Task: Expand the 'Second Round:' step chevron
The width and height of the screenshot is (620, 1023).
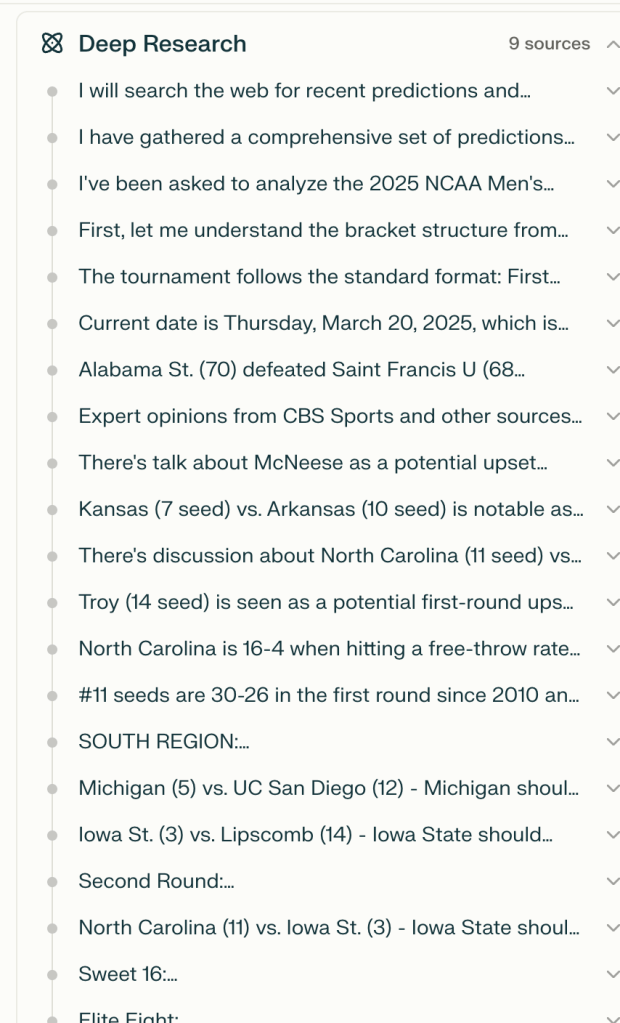Action: coord(612,881)
